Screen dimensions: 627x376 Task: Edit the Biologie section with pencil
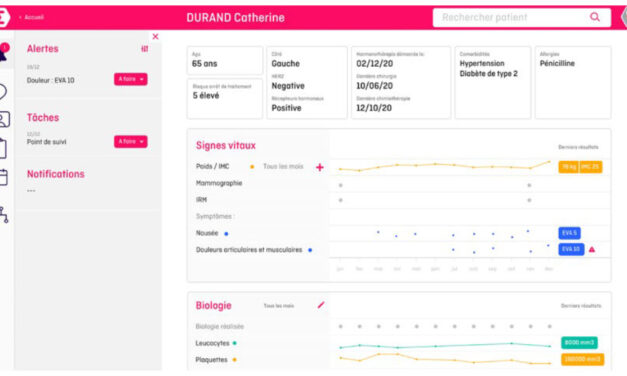321,305
